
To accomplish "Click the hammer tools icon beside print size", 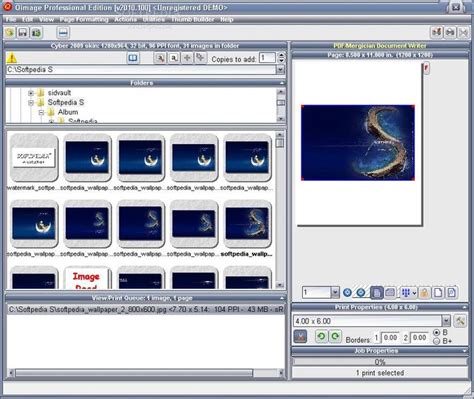I will tap(460, 321).
